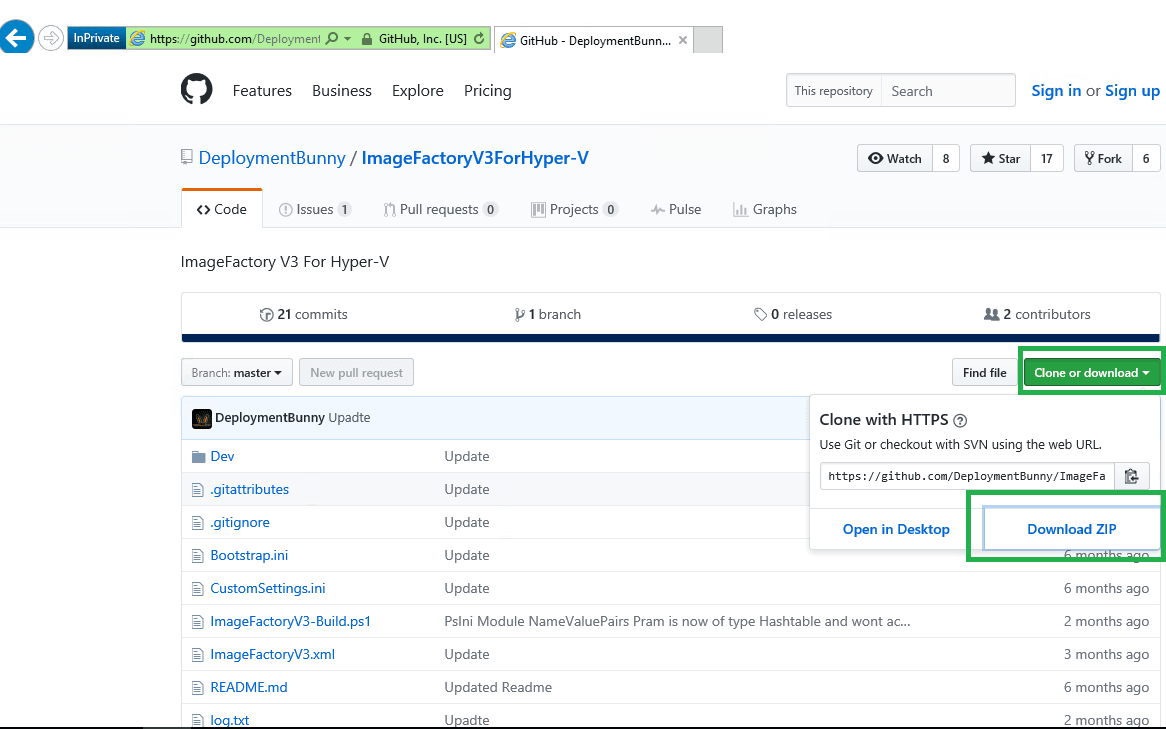Click the Sign in link
The height and width of the screenshot is (729, 1166).
[x=1056, y=91]
